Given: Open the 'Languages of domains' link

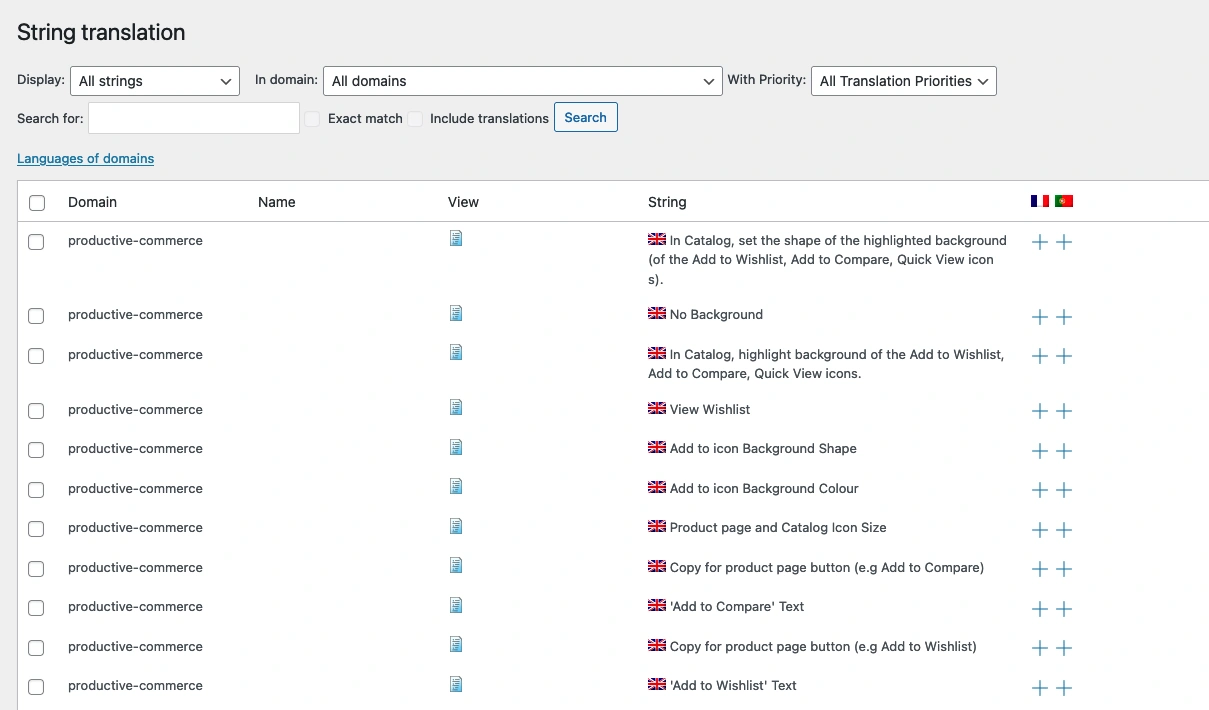Looking at the screenshot, I should tap(86, 158).
